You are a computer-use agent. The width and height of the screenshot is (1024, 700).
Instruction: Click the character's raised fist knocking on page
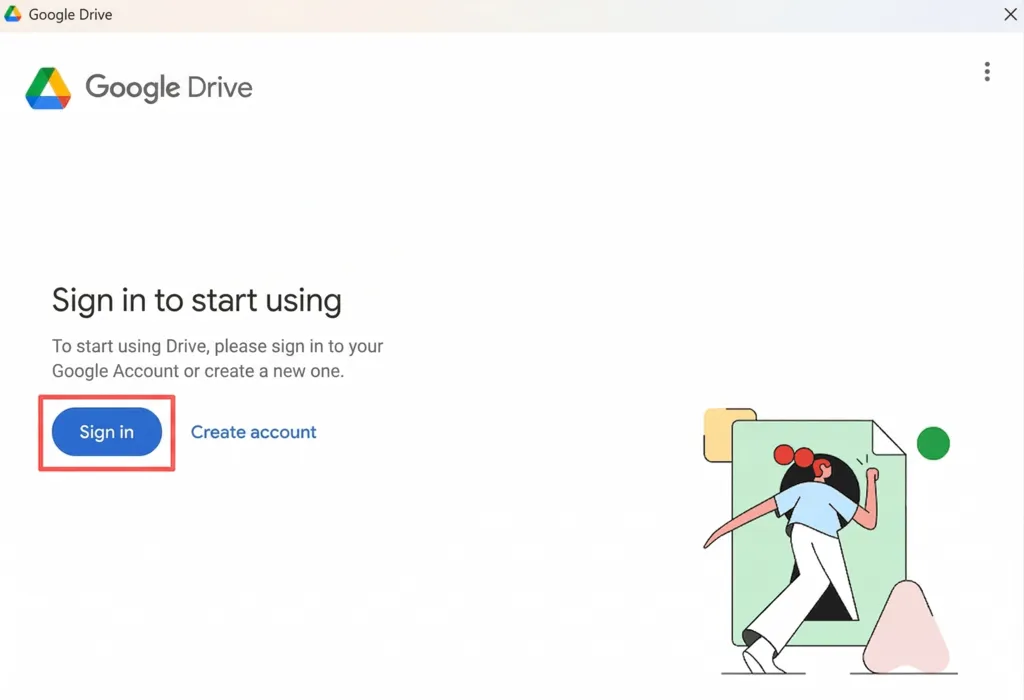pos(872,473)
